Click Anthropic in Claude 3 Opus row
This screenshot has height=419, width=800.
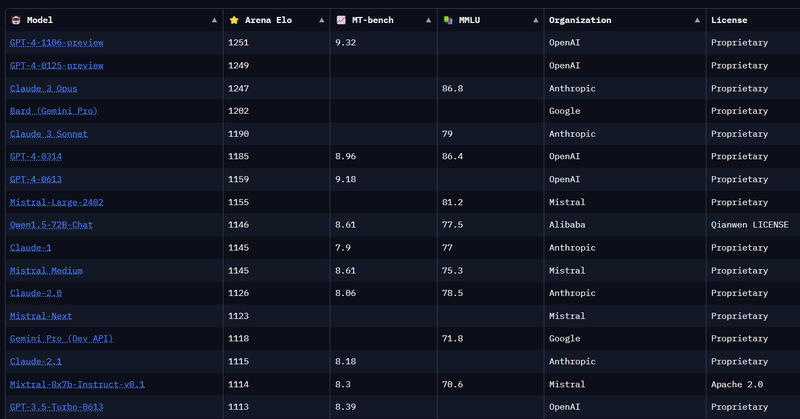pyautogui.click(x=572, y=89)
